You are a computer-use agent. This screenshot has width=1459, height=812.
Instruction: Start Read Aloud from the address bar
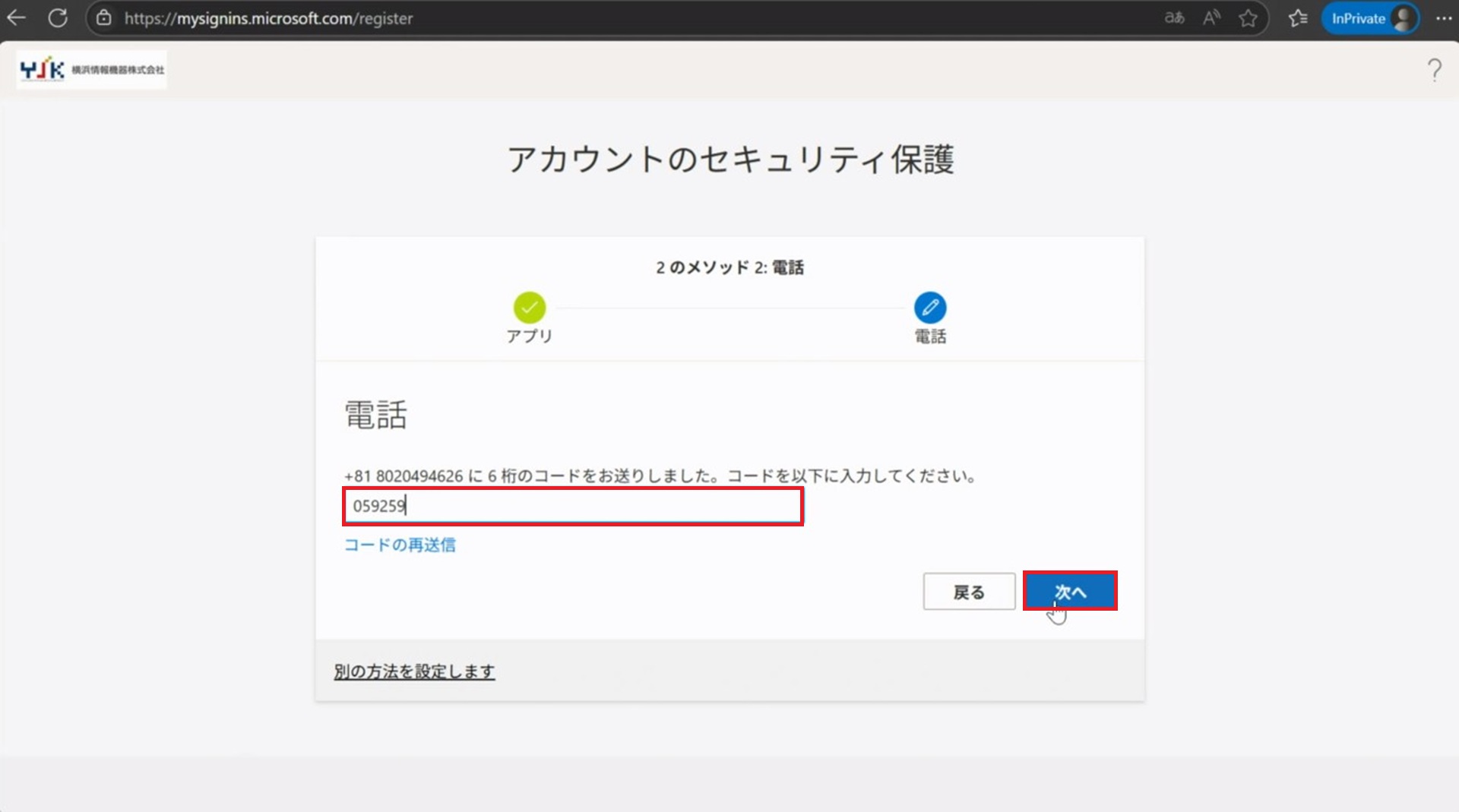coord(1211,18)
